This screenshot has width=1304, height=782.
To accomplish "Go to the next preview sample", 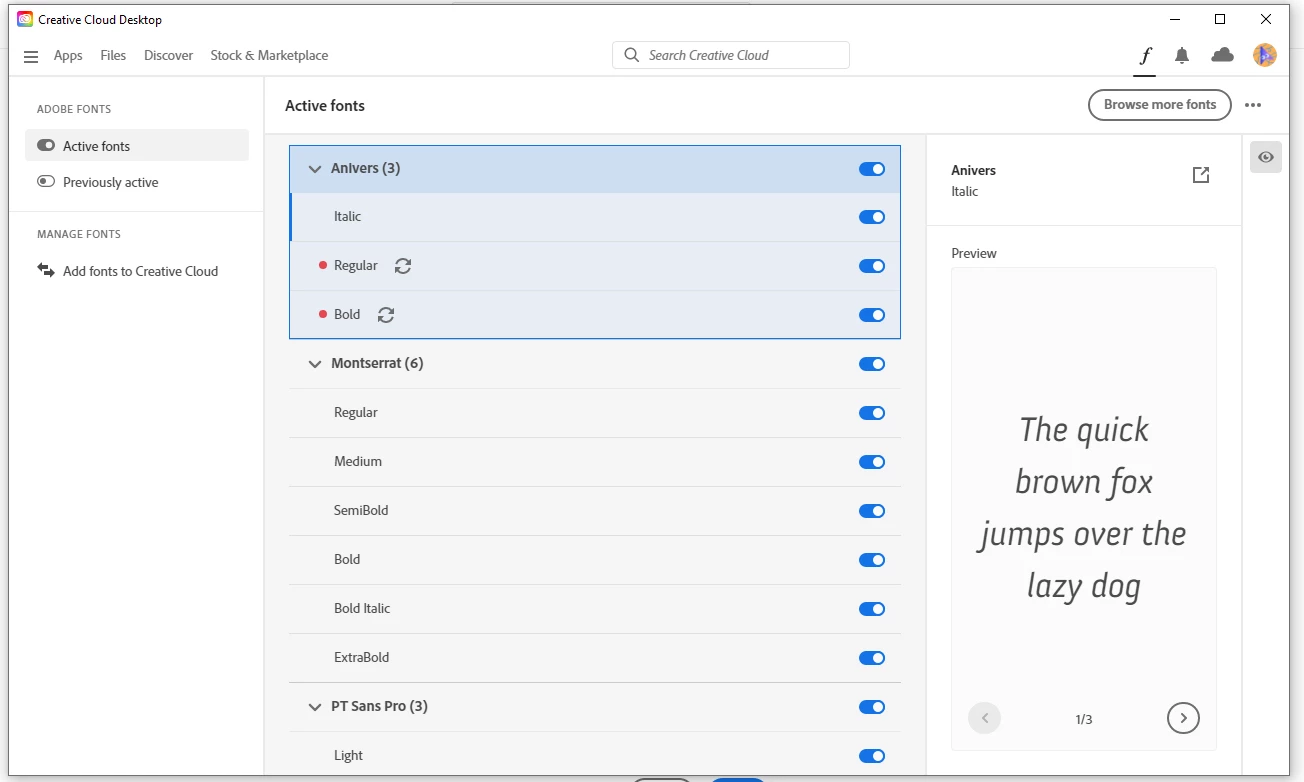I will point(1183,718).
